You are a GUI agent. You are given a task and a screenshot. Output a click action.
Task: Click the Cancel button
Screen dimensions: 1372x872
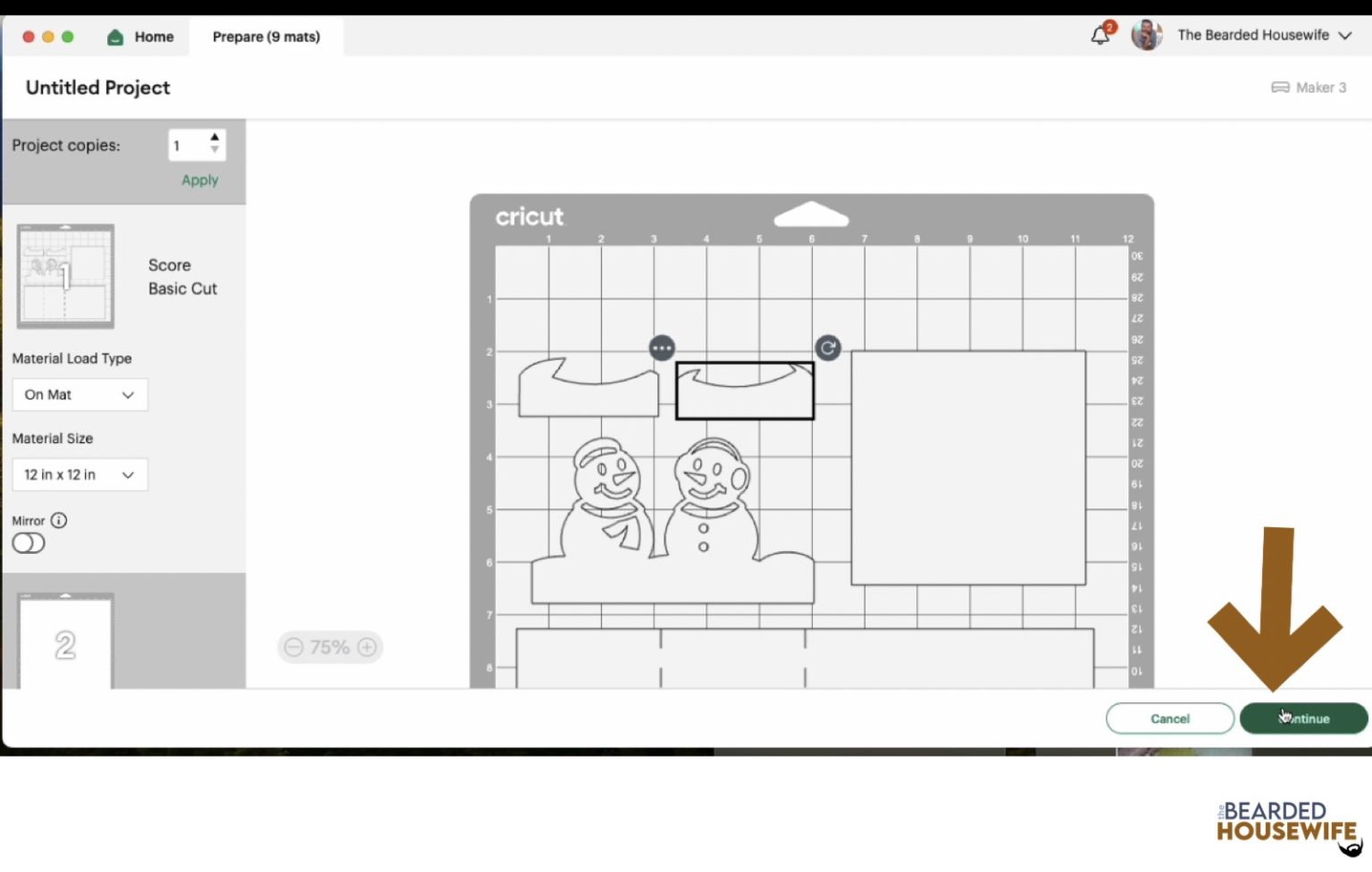point(1169,718)
